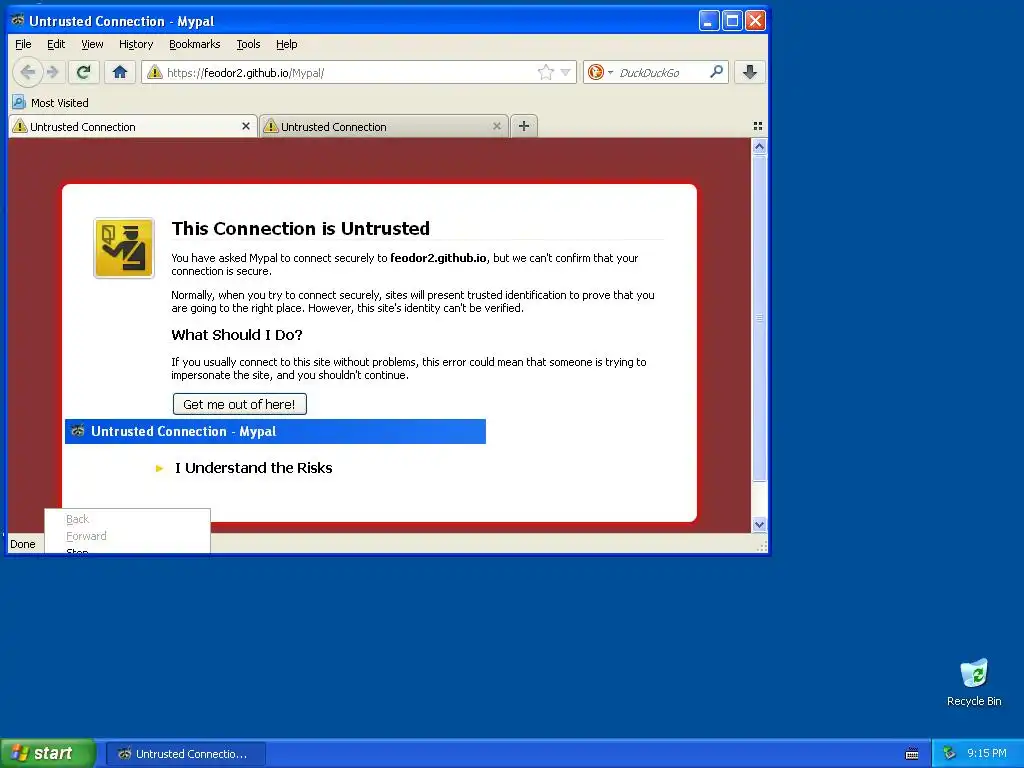Go forward with the Forward arrow button
The image size is (1024, 768).
(53, 72)
